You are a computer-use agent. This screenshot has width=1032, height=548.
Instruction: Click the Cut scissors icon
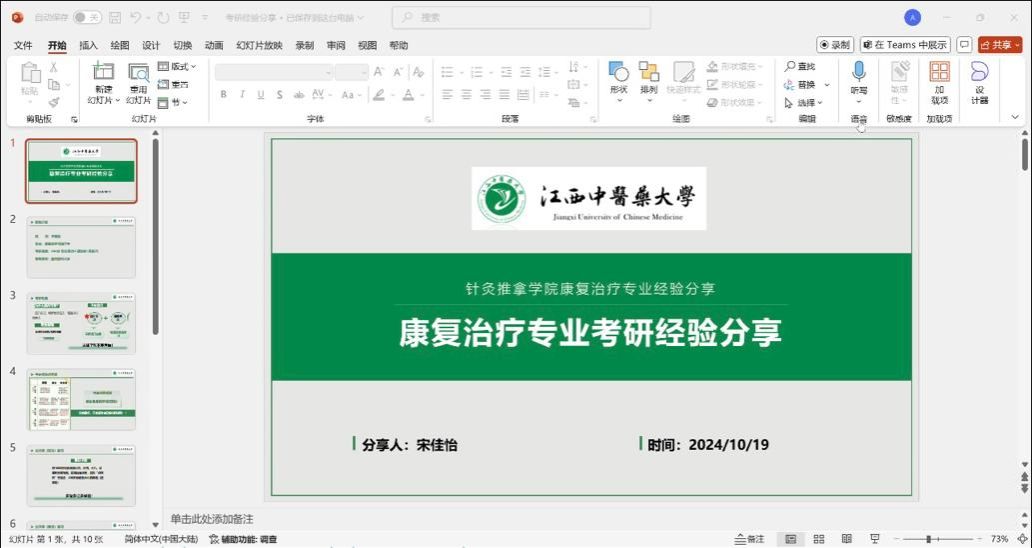54,67
